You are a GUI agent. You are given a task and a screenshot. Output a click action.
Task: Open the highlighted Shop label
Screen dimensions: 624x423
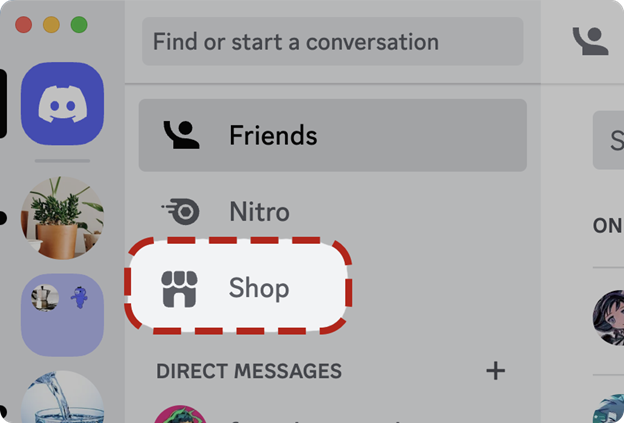click(x=259, y=288)
